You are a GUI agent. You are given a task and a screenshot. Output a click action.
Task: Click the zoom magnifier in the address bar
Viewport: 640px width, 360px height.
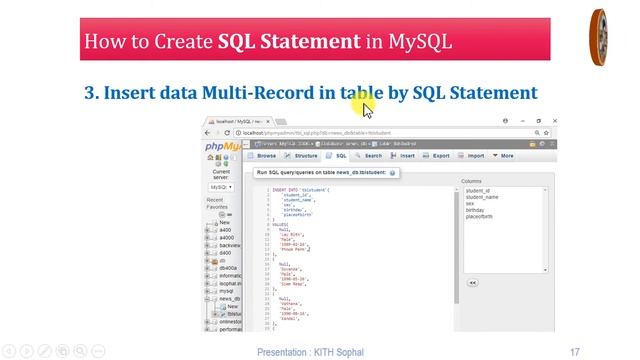coord(537,133)
